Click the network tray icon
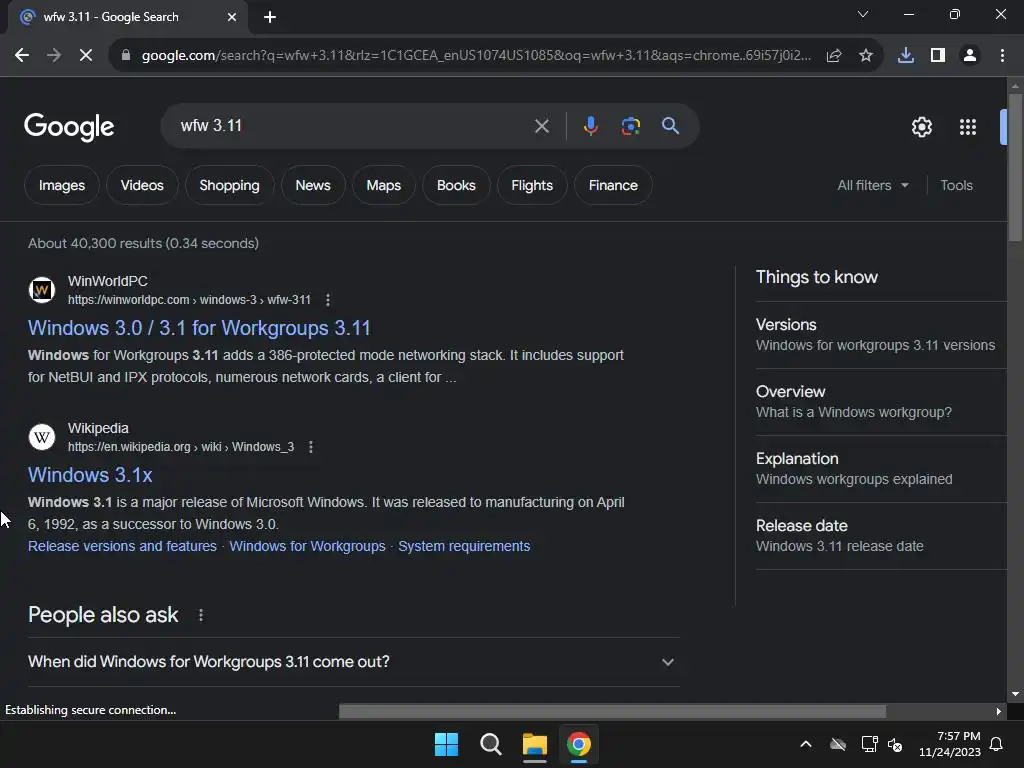The height and width of the screenshot is (768, 1024). (869, 744)
